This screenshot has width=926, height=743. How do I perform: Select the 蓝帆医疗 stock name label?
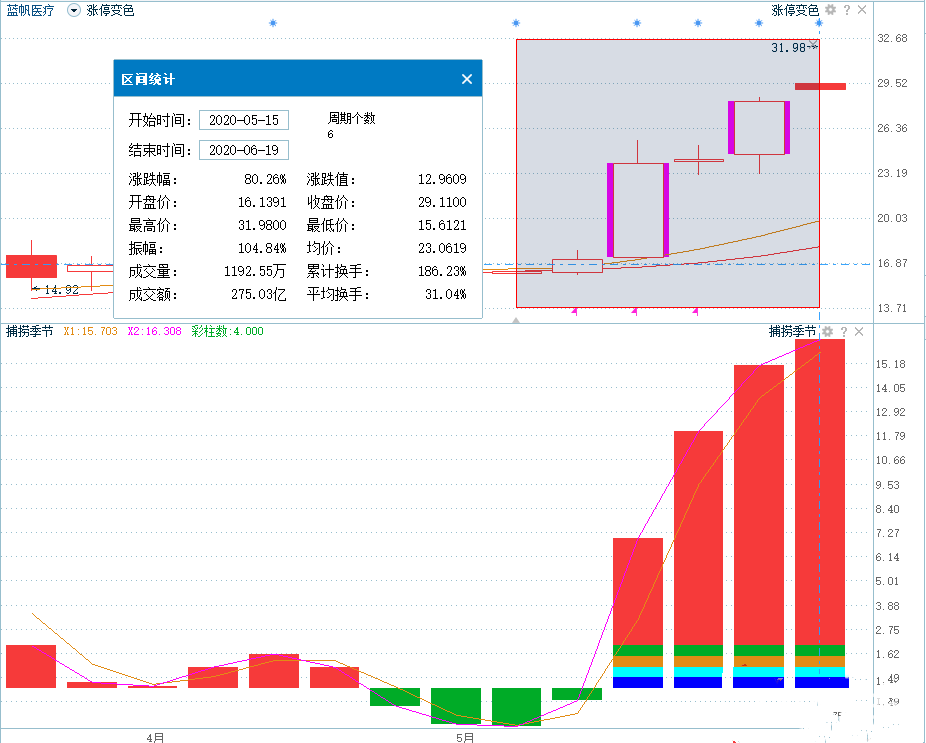point(30,11)
